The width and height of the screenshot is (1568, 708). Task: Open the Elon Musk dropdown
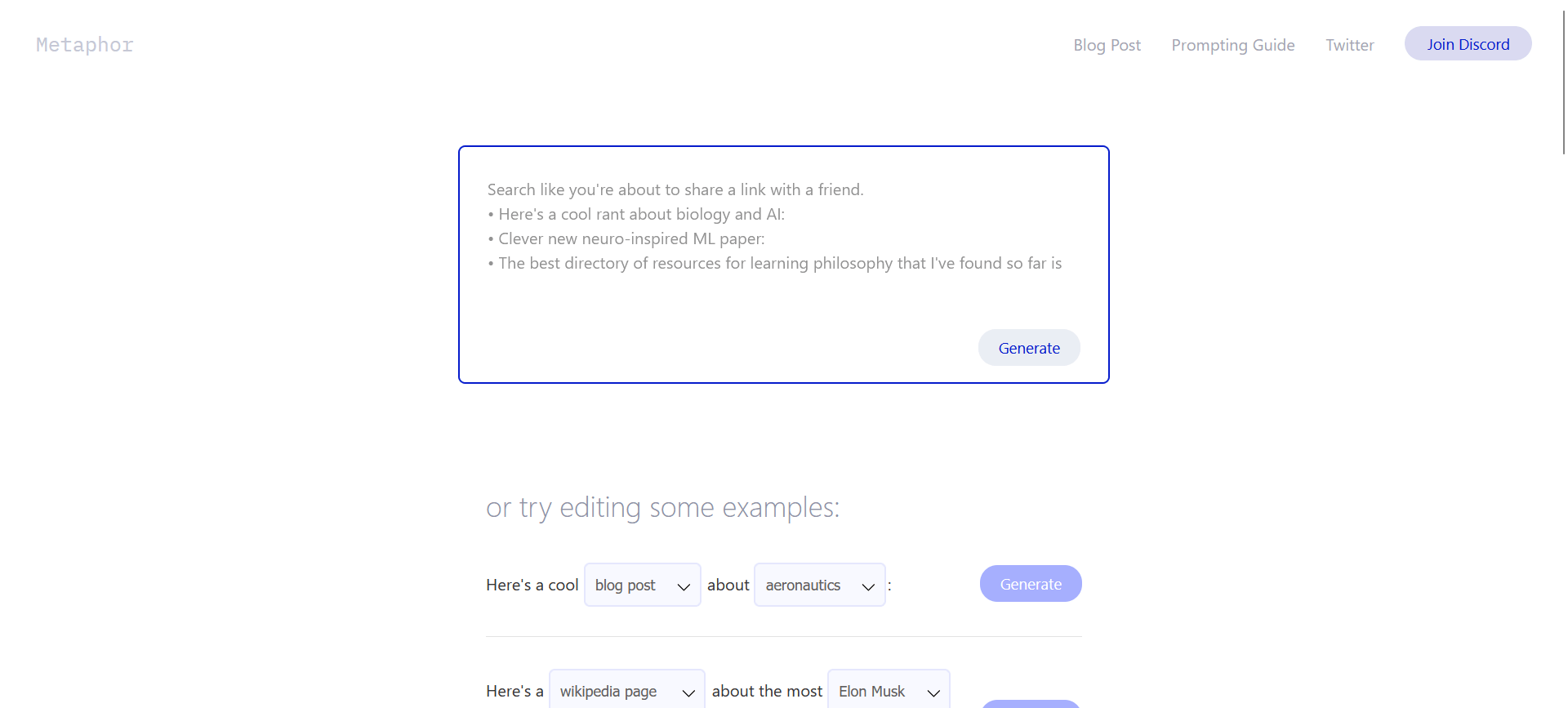(x=889, y=690)
